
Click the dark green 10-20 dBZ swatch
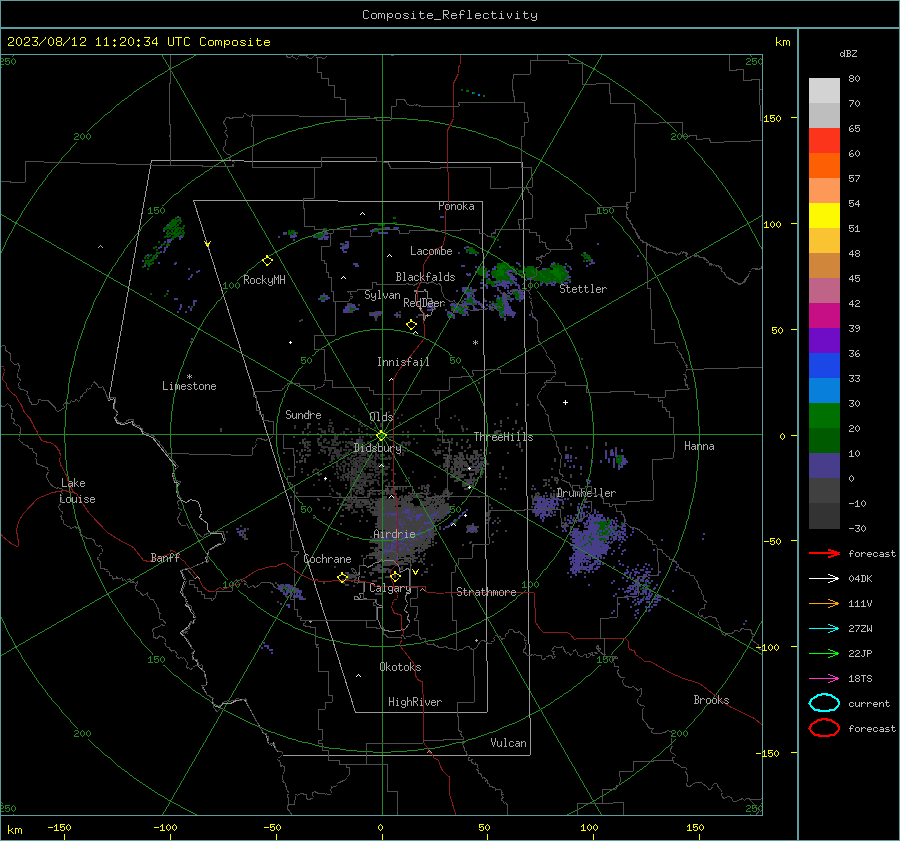coord(824,441)
